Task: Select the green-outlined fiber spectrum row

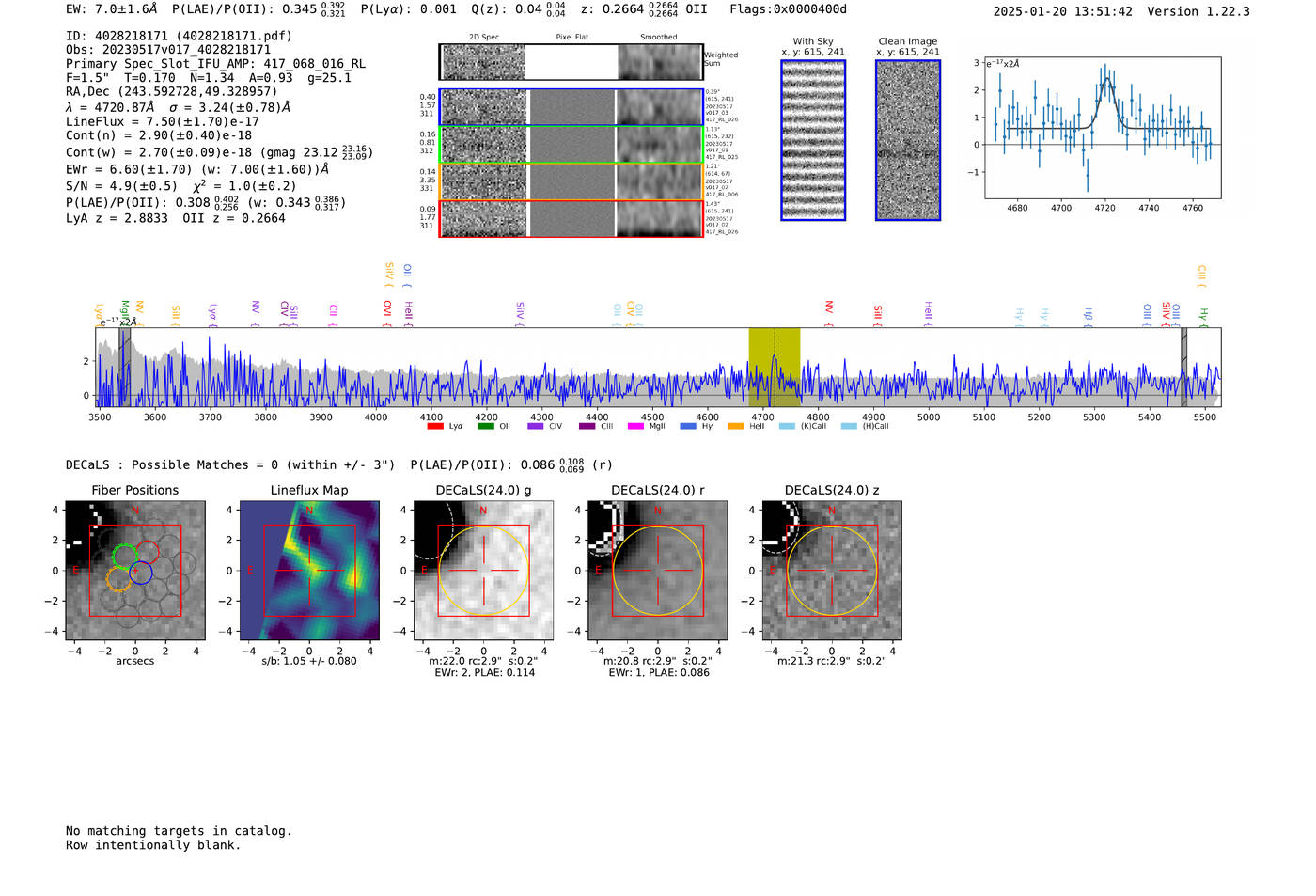Action: [572, 144]
